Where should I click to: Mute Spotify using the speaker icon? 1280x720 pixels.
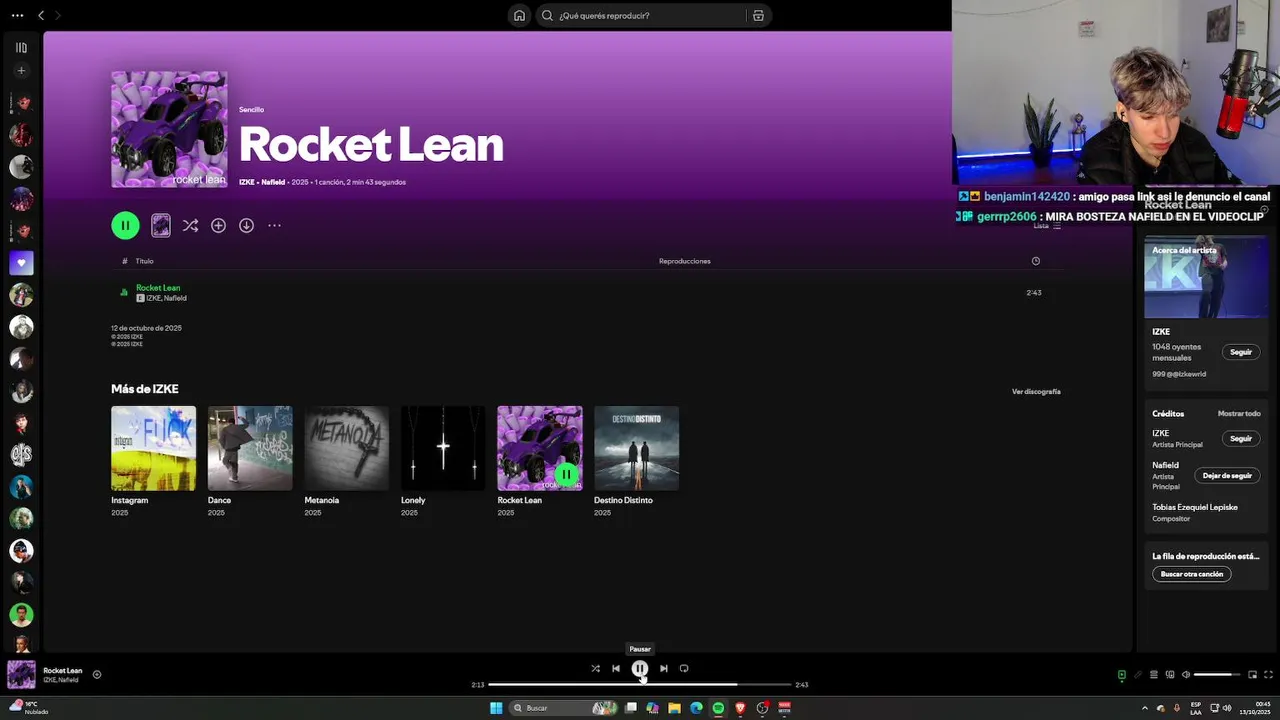coord(1186,675)
